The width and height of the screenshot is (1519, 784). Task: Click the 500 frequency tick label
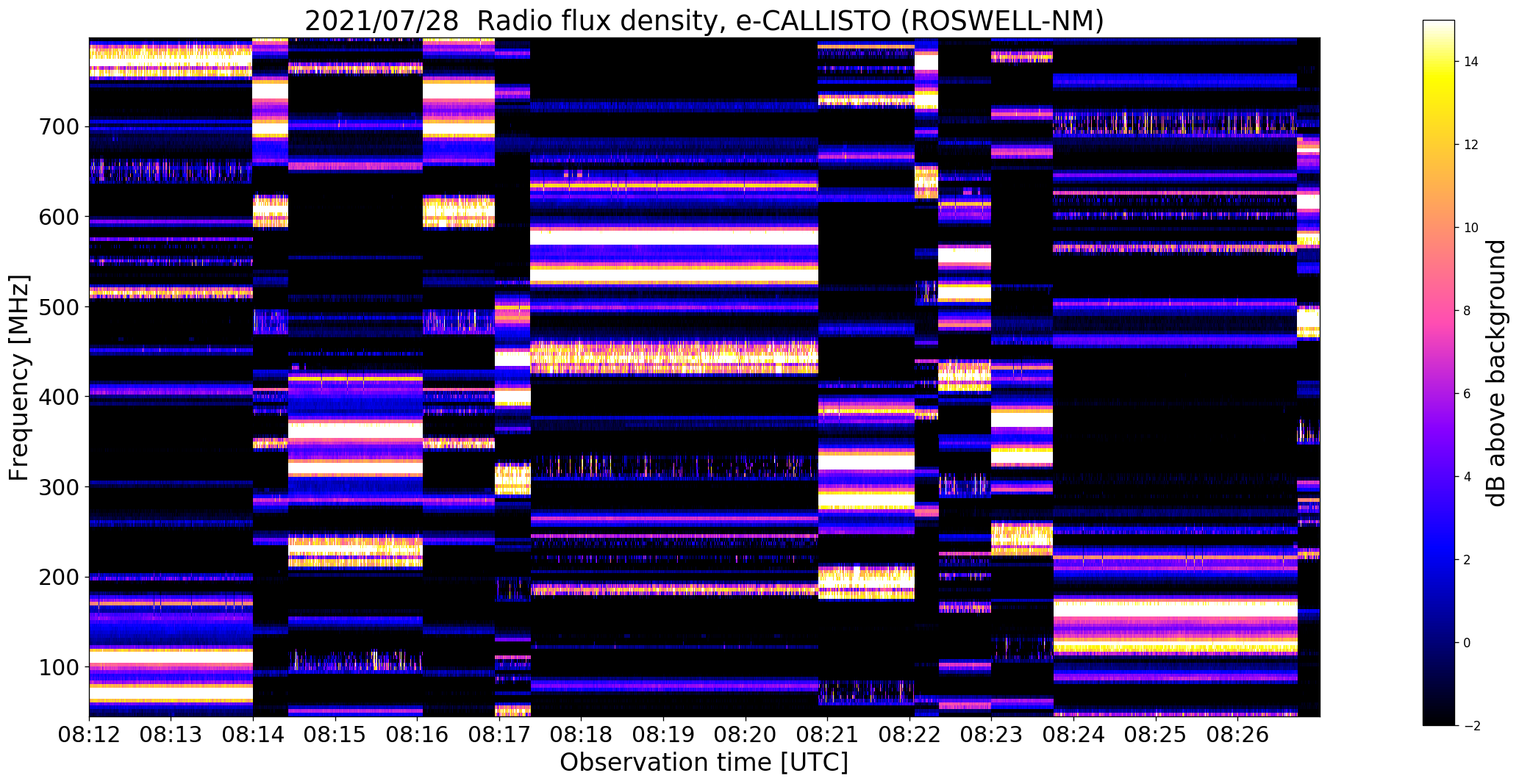tap(59, 307)
